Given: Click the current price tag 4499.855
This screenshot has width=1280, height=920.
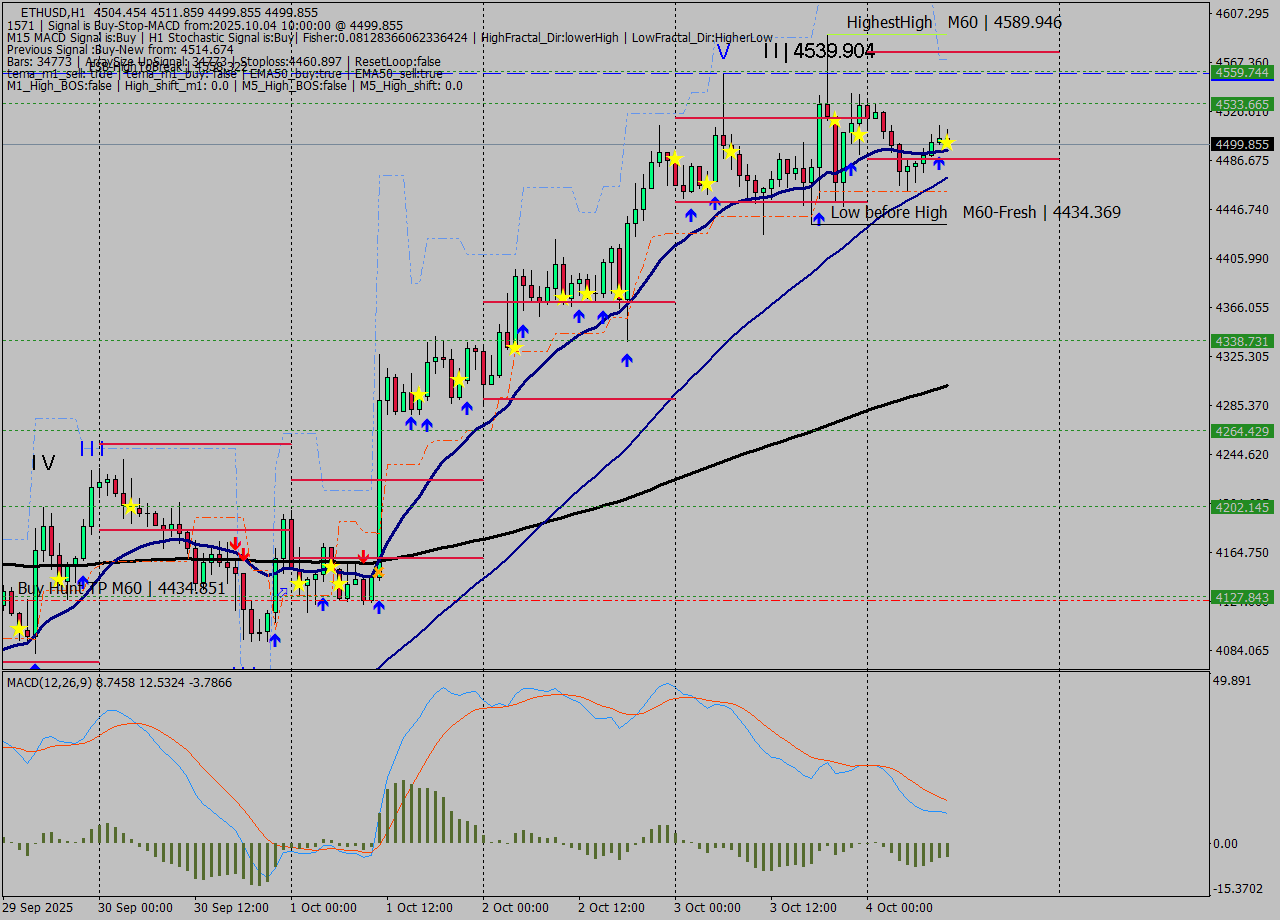Looking at the screenshot, I should tap(1241, 144).
